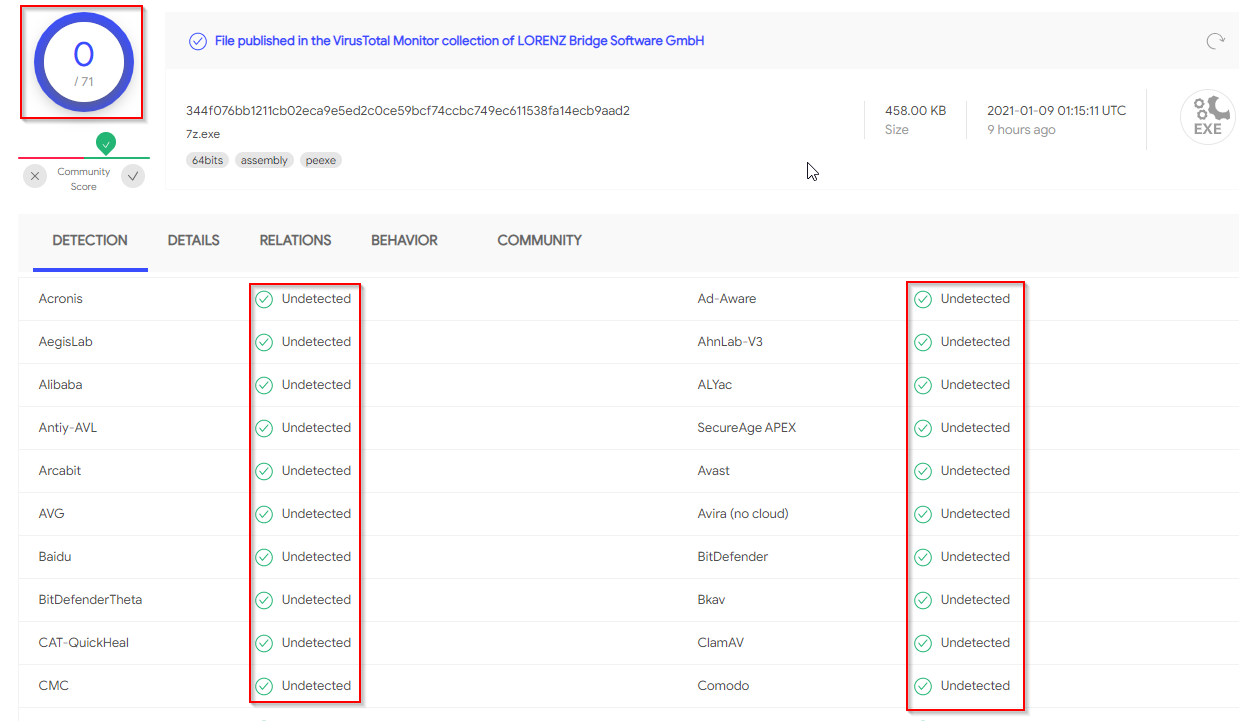Image resolution: width=1239 pixels, height=721 pixels.
Task: Click the Undetected check icon for Acronis
Action: 264,299
